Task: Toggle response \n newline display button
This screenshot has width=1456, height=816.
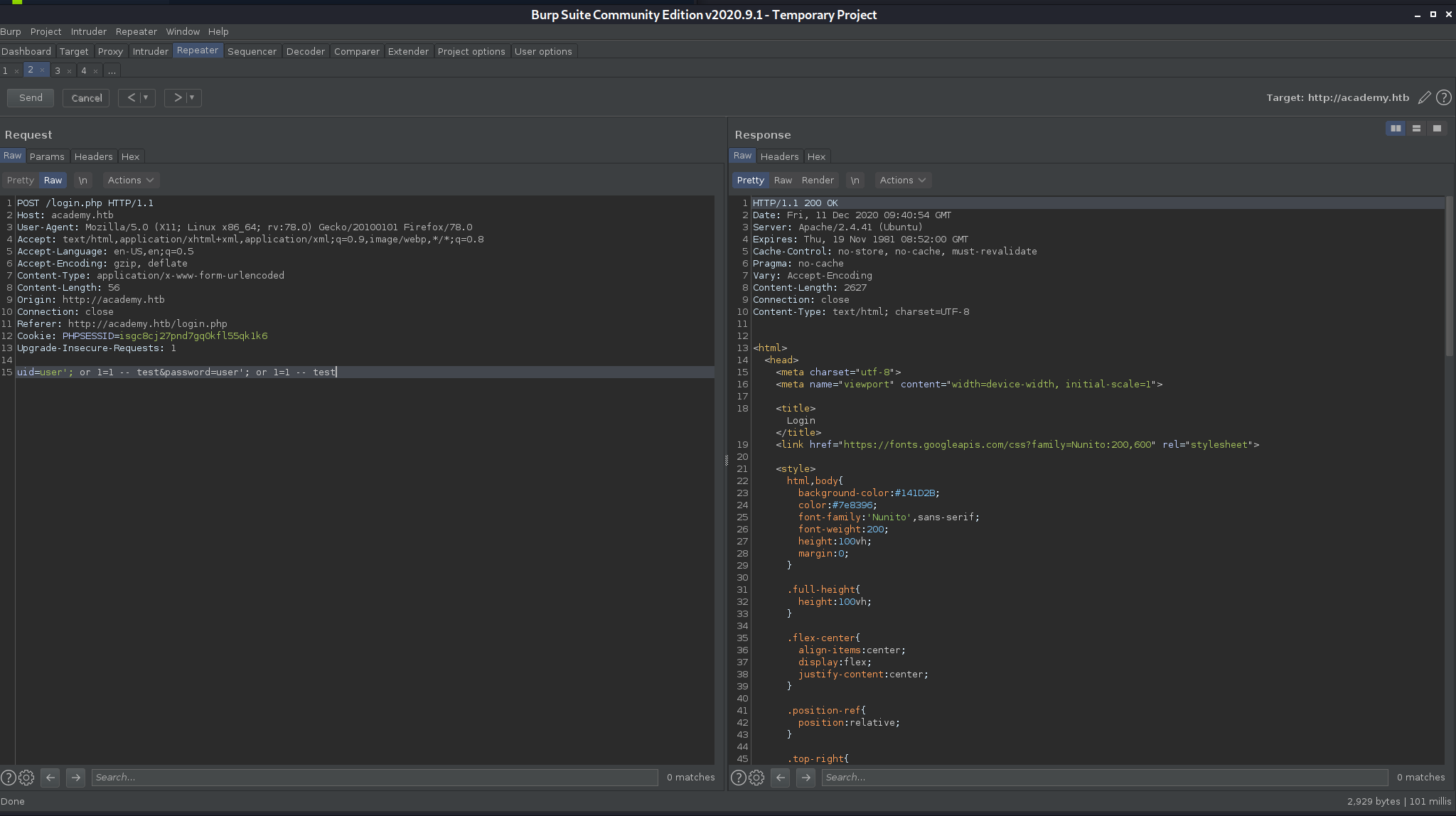Action: tap(855, 180)
